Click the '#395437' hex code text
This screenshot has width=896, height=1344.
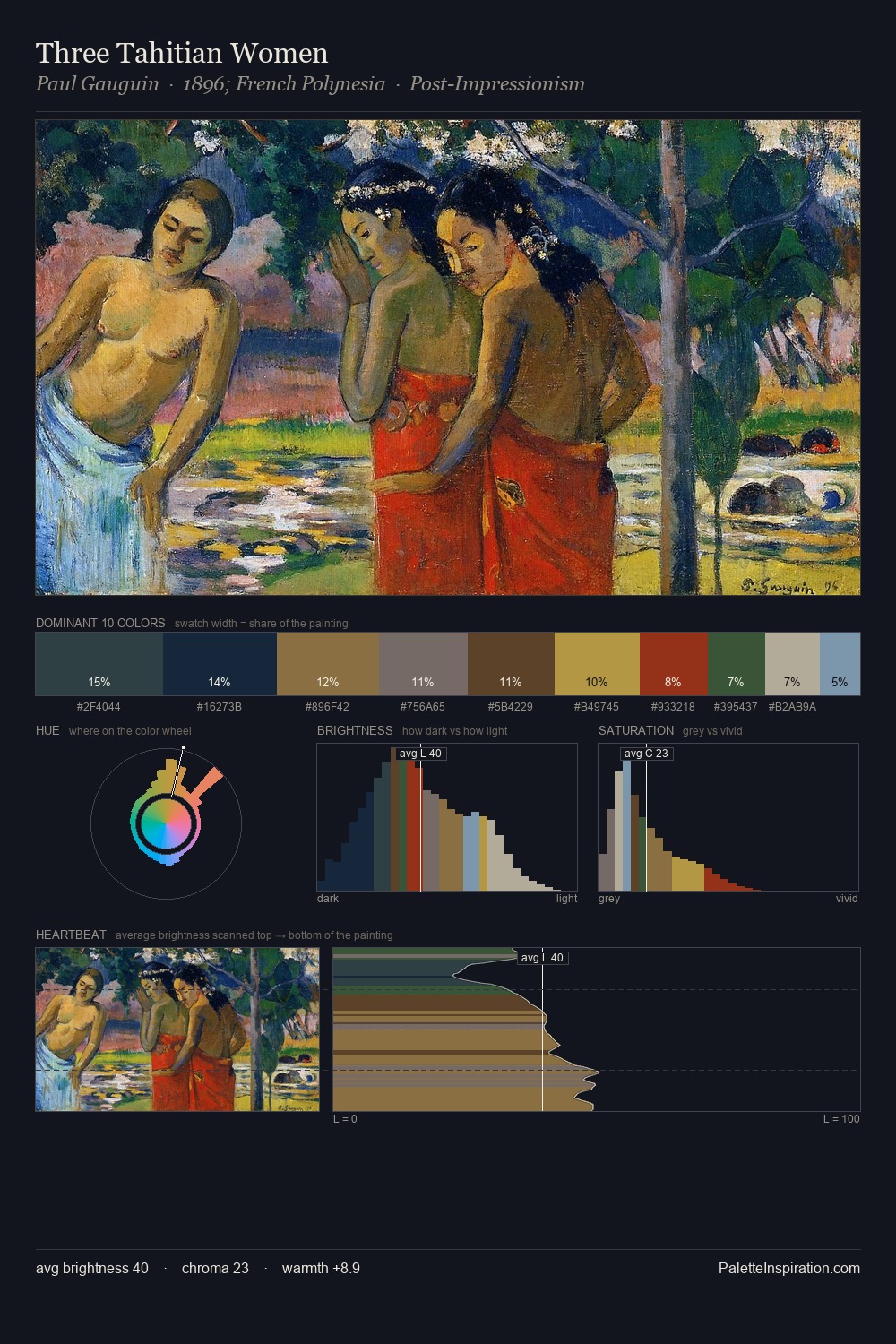point(736,707)
